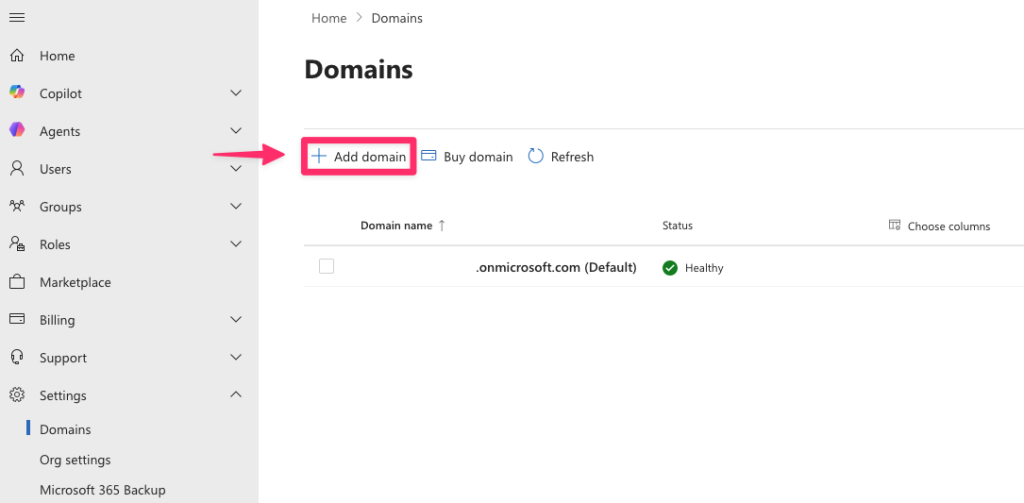Expand the Copilot menu chevron
The width and height of the screenshot is (1024, 503).
[x=236, y=93]
